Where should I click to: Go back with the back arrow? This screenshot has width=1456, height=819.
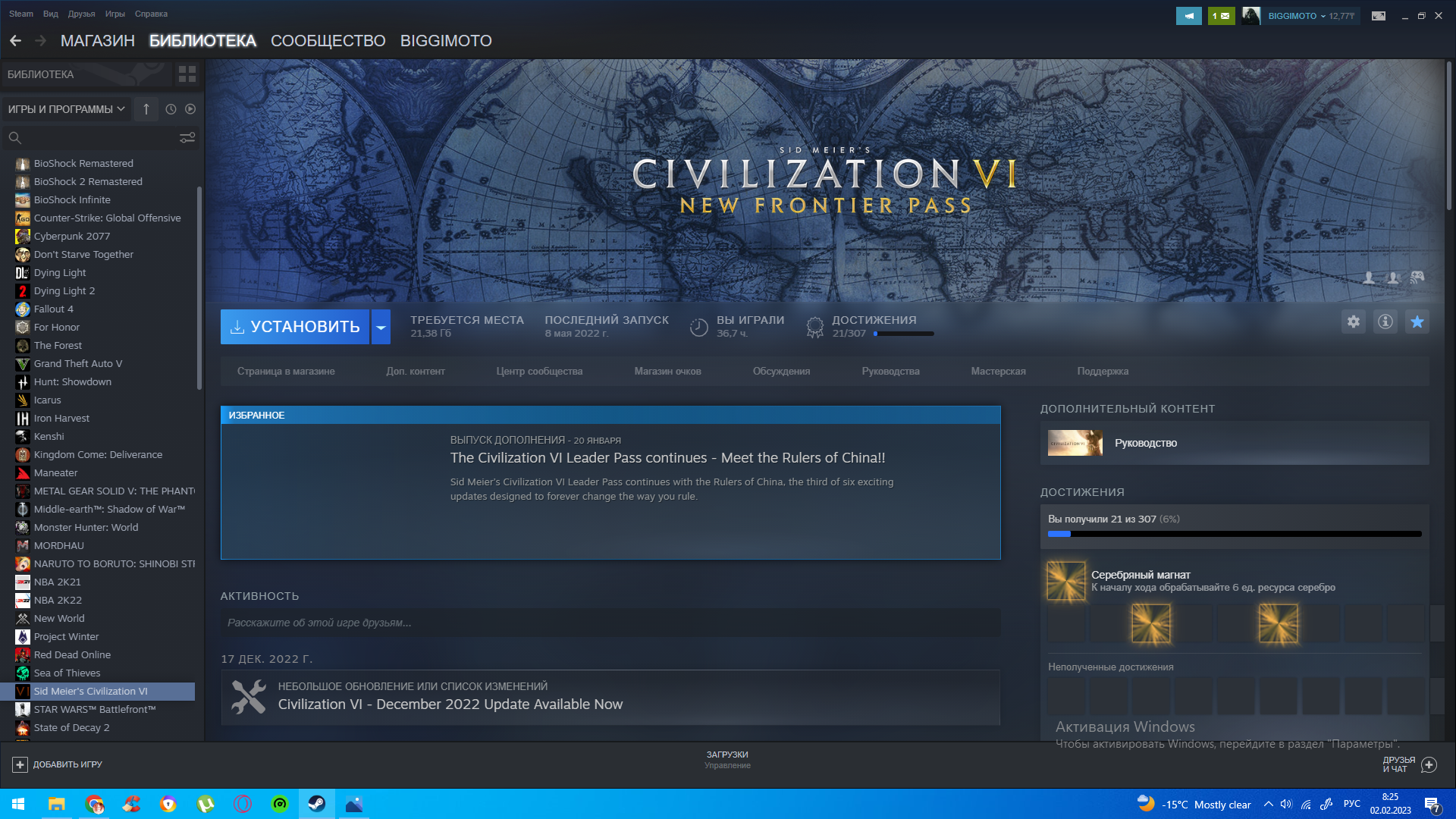[x=15, y=41]
